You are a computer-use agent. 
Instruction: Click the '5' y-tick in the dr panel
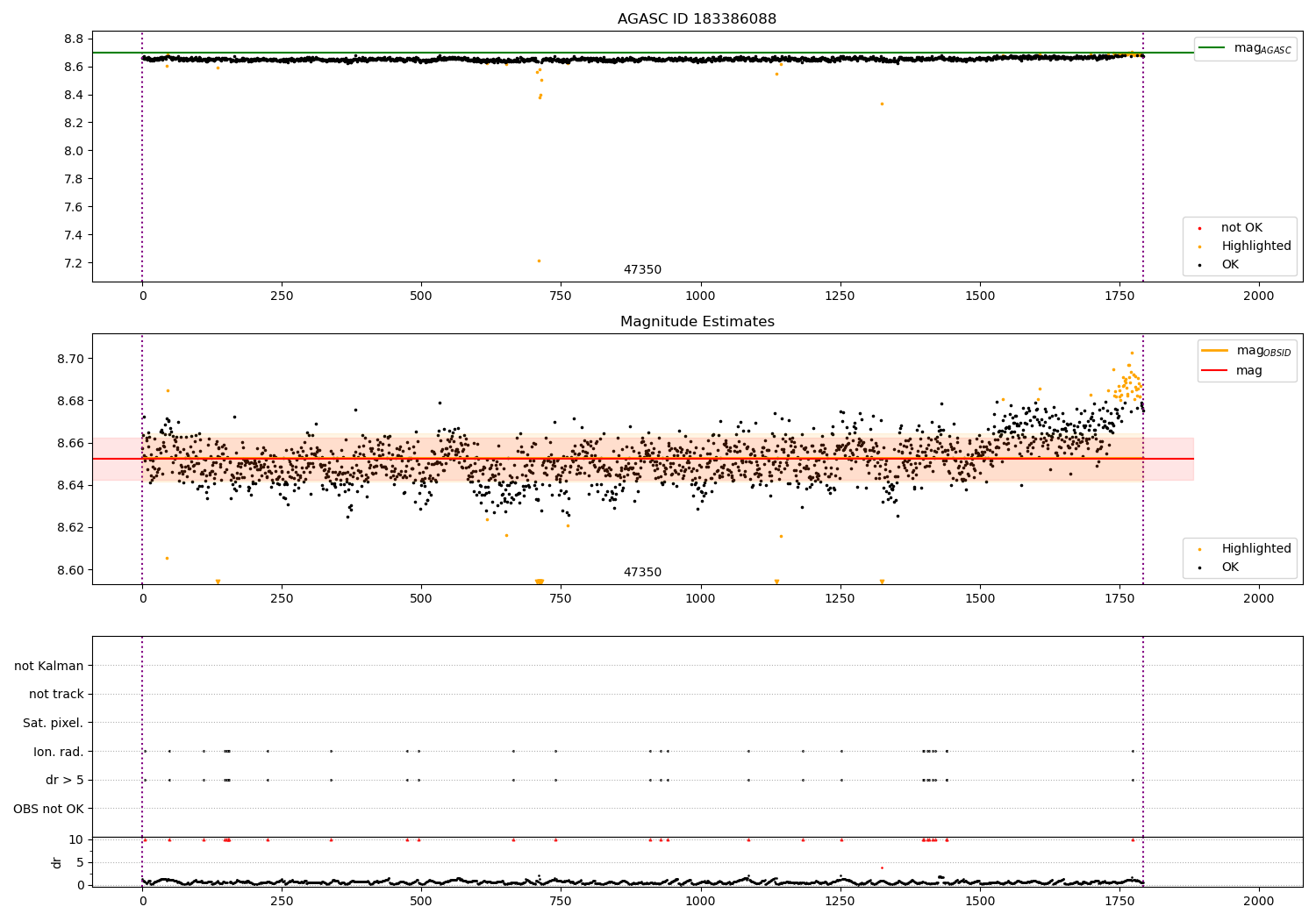click(81, 862)
